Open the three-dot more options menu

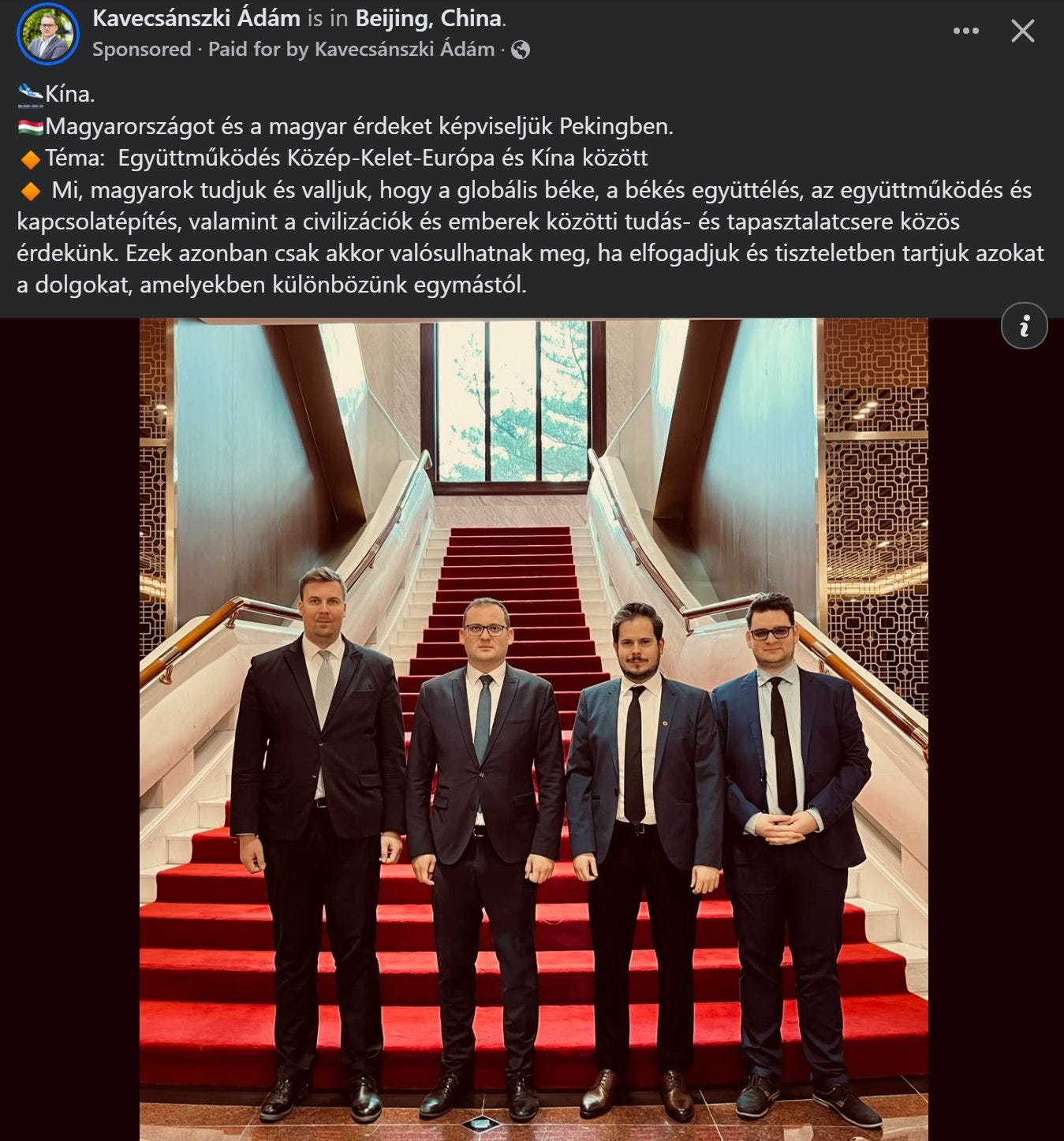pyautogui.click(x=965, y=32)
